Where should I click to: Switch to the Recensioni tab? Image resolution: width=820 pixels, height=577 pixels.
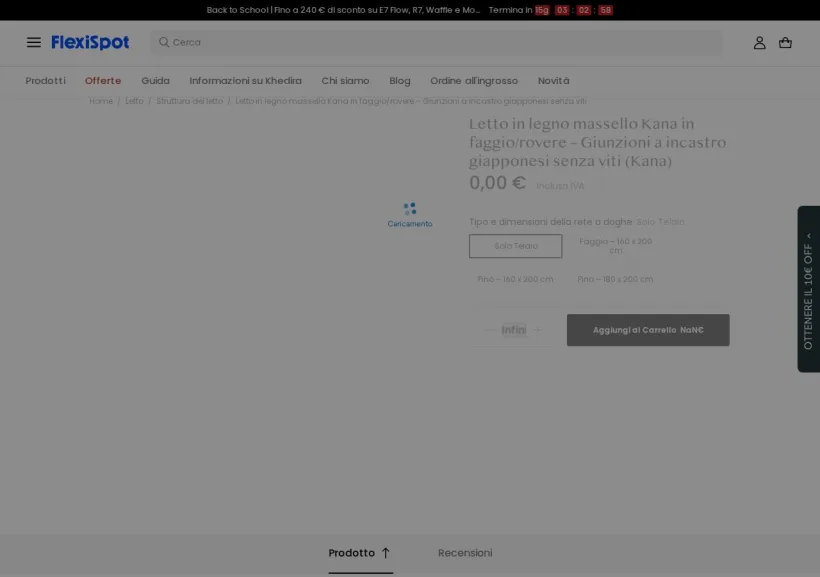pos(465,553)
